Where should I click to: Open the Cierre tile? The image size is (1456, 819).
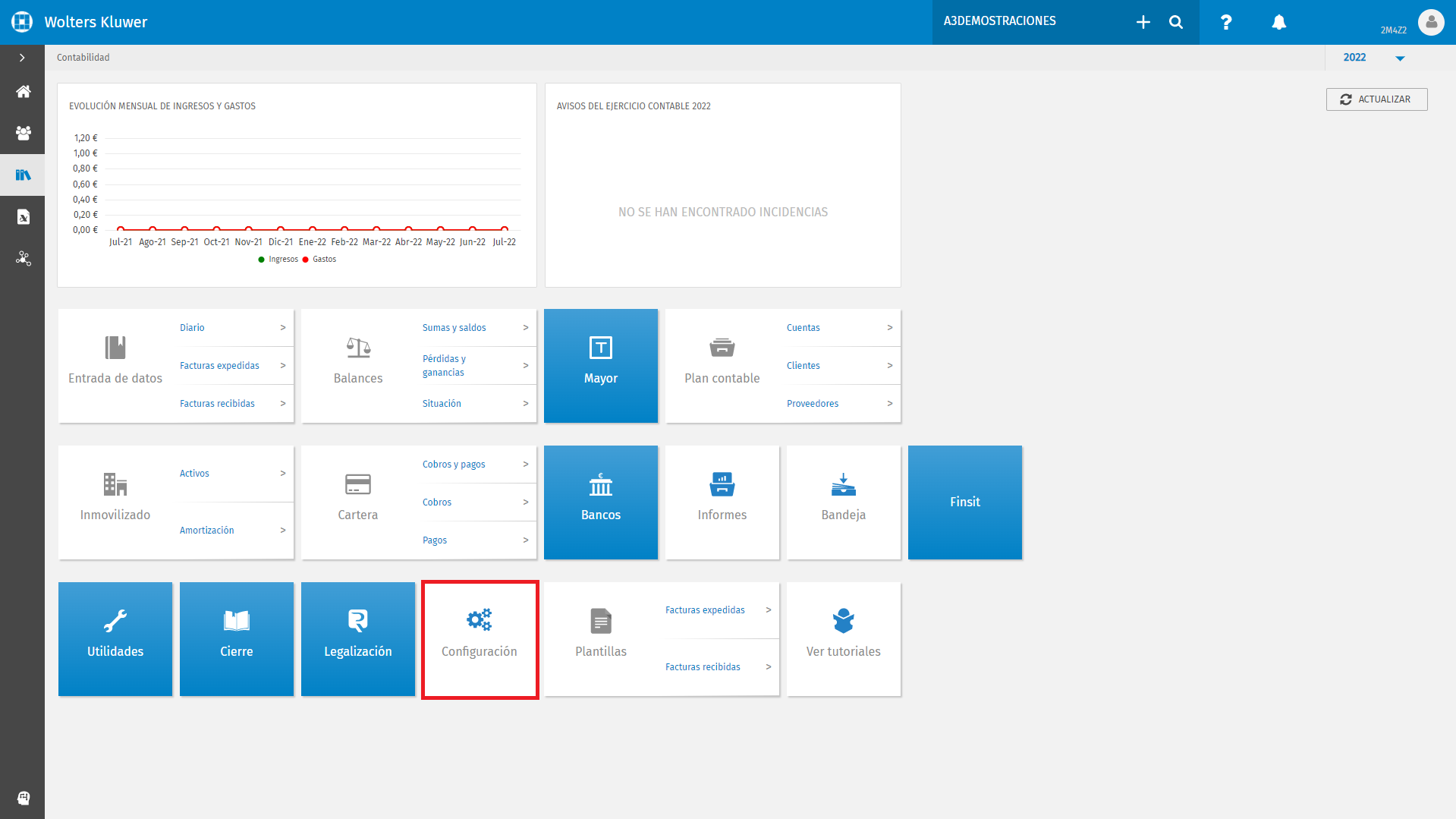[237, 638]
